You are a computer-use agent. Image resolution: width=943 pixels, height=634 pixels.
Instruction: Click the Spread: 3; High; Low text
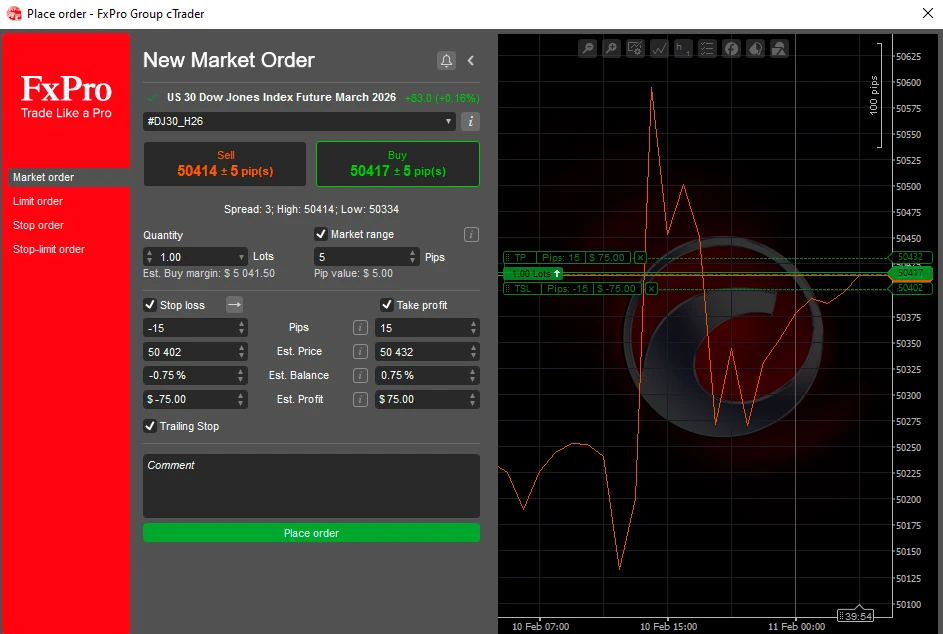coord(312,209)
